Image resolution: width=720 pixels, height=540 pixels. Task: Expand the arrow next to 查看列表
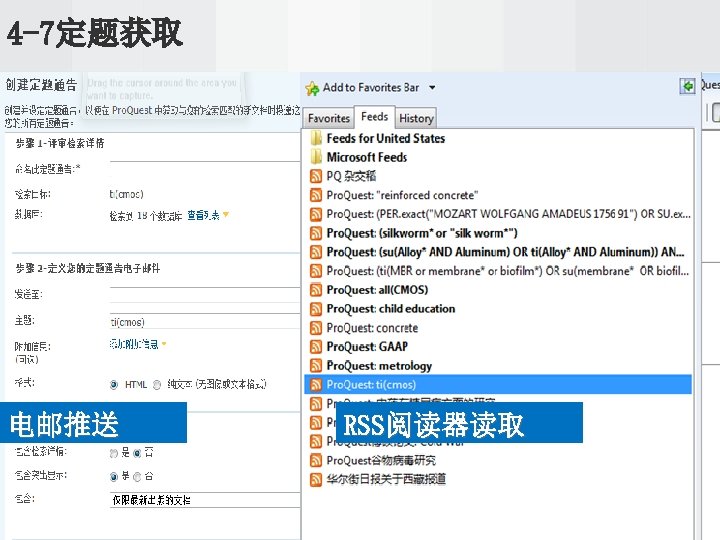(225, 214)
